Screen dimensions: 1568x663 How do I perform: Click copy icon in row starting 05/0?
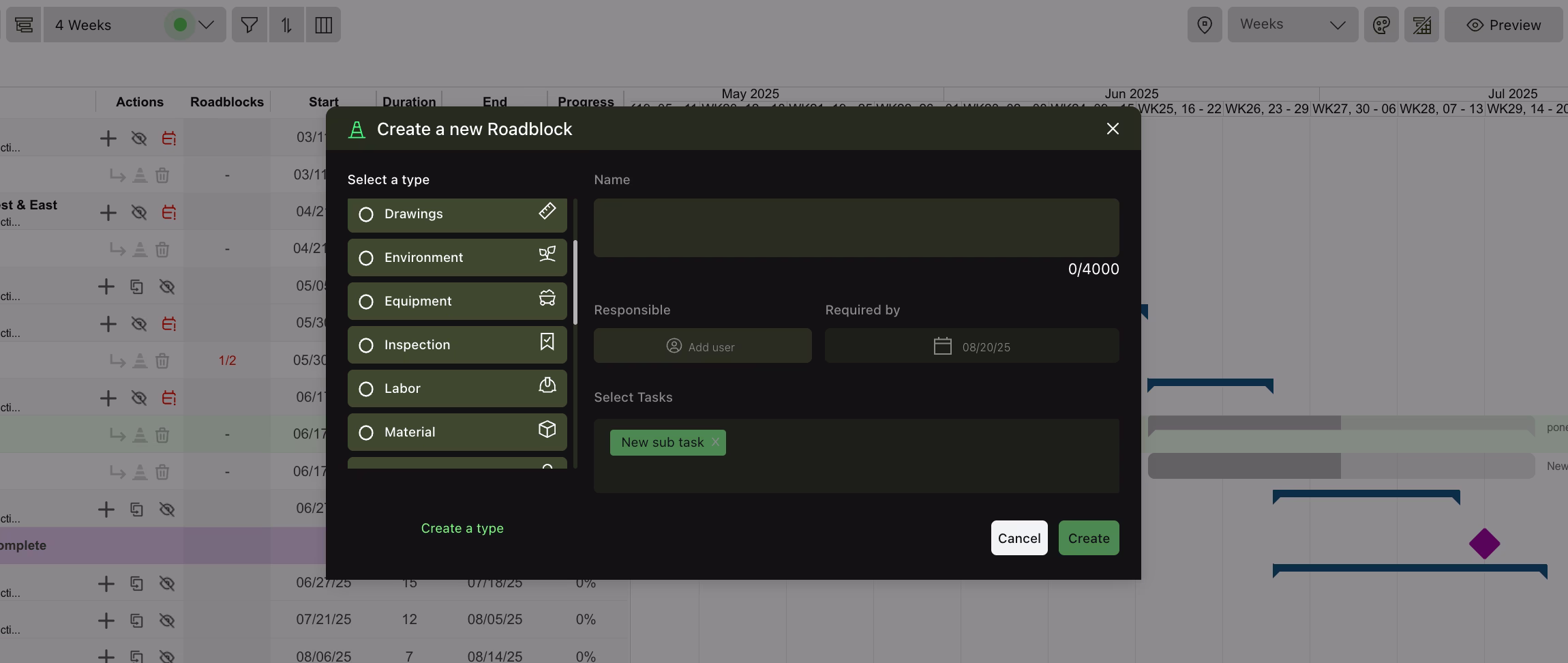click(136, 287)
